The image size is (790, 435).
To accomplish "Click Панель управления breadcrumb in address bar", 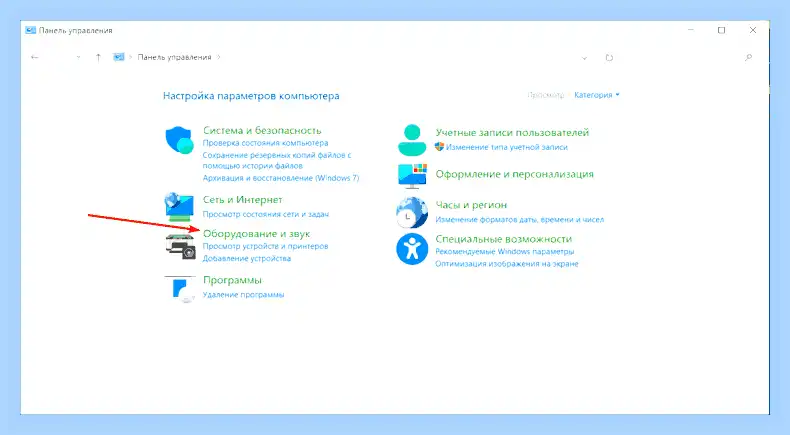I will click(174, 57).
